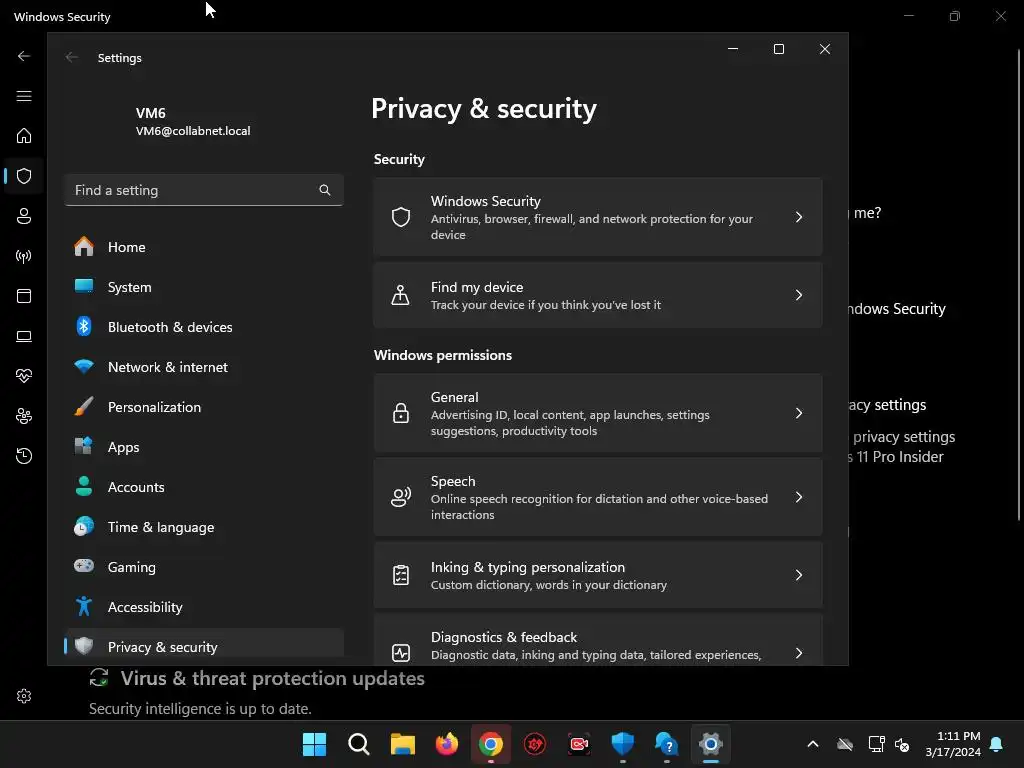Image resolution: width=1024 pixels, height=768 pixels.
Task: Open Account protection in Windows Security sidebar
Action: click(x=24, y=216)
